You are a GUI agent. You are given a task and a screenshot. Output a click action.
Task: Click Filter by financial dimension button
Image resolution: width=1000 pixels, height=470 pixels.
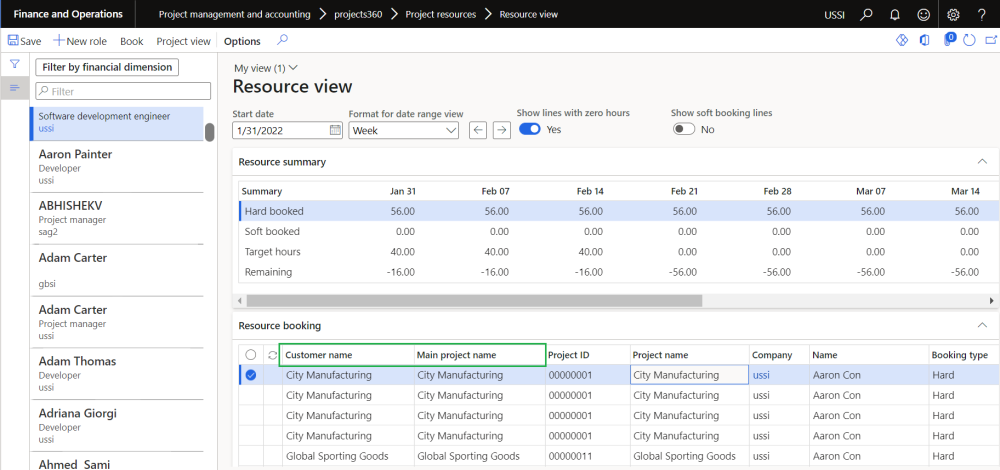pyautogui.click(x=107, y=67)
